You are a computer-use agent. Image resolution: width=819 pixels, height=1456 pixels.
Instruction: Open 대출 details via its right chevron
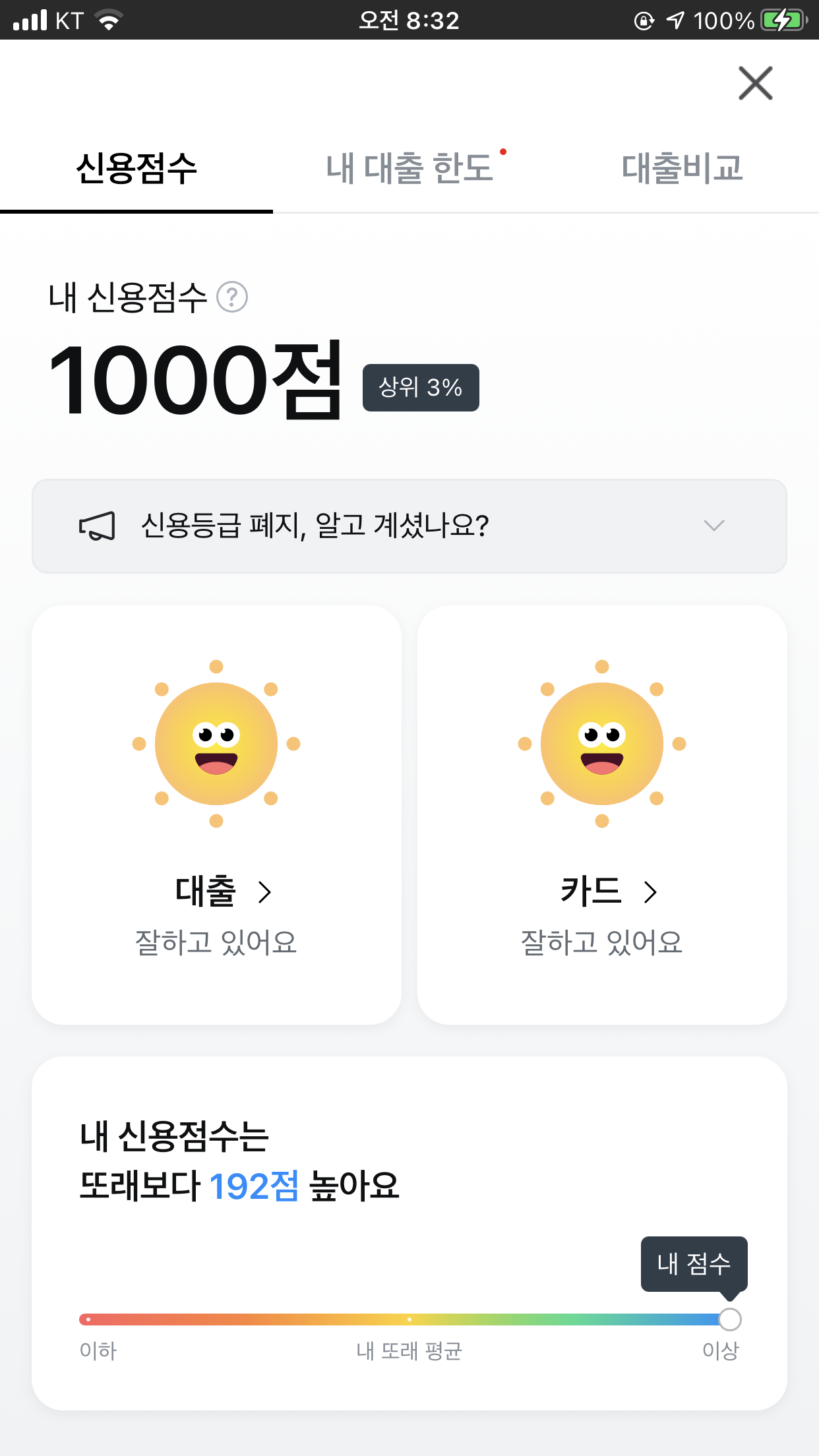pos(264,892)
